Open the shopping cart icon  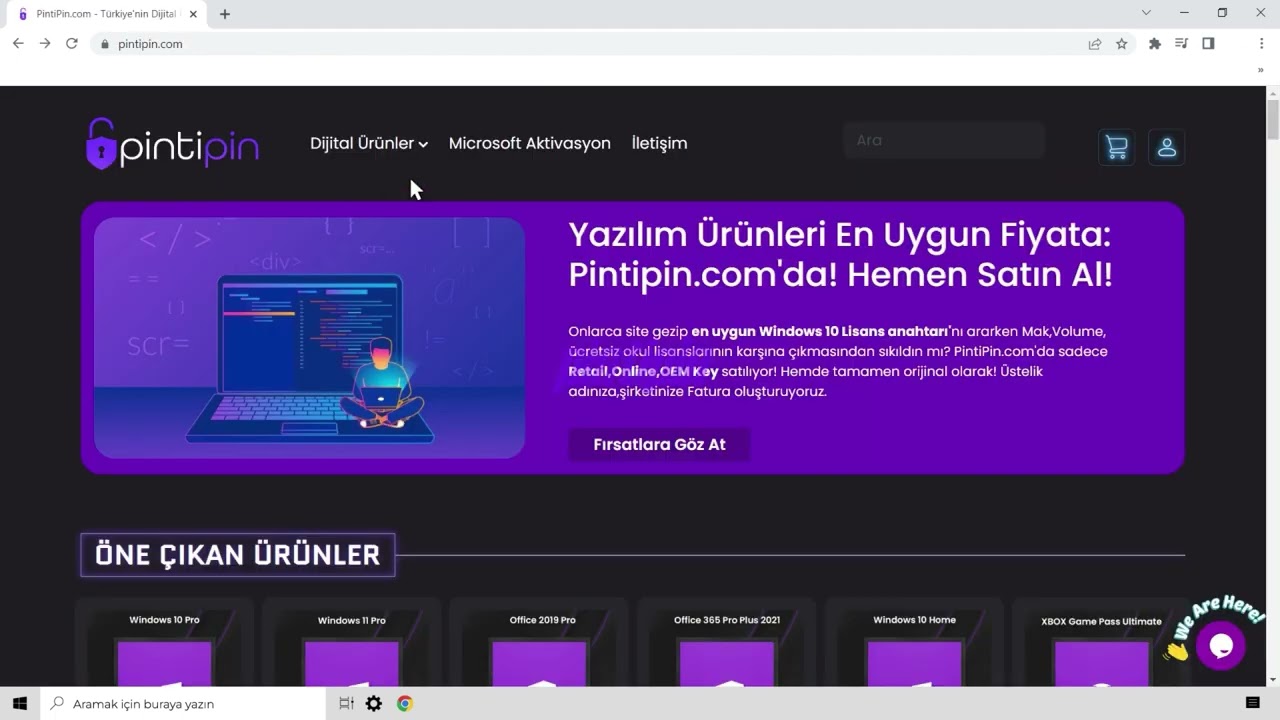click(x=1116, y=148)
